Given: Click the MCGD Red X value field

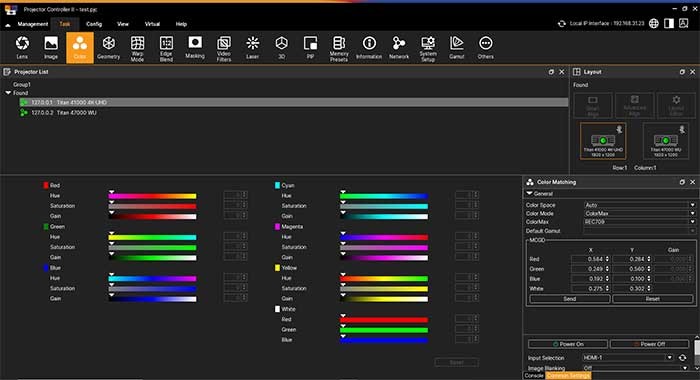Looking at the screenshot, I should (x=590, y=259).
